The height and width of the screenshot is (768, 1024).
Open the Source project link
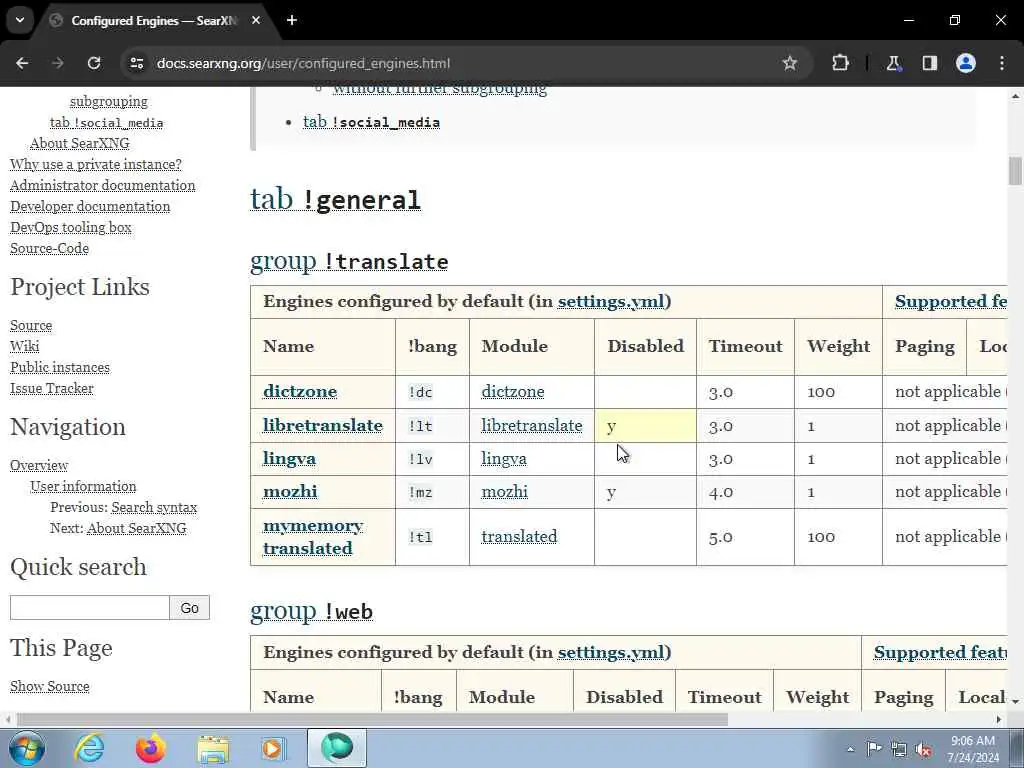click(31, 325)
